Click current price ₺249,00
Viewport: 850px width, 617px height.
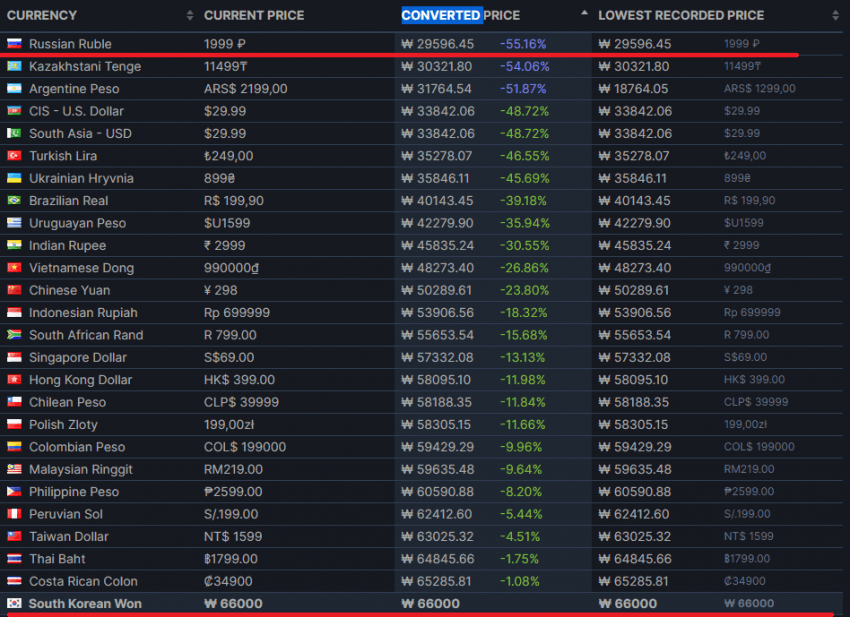[228, 156]
